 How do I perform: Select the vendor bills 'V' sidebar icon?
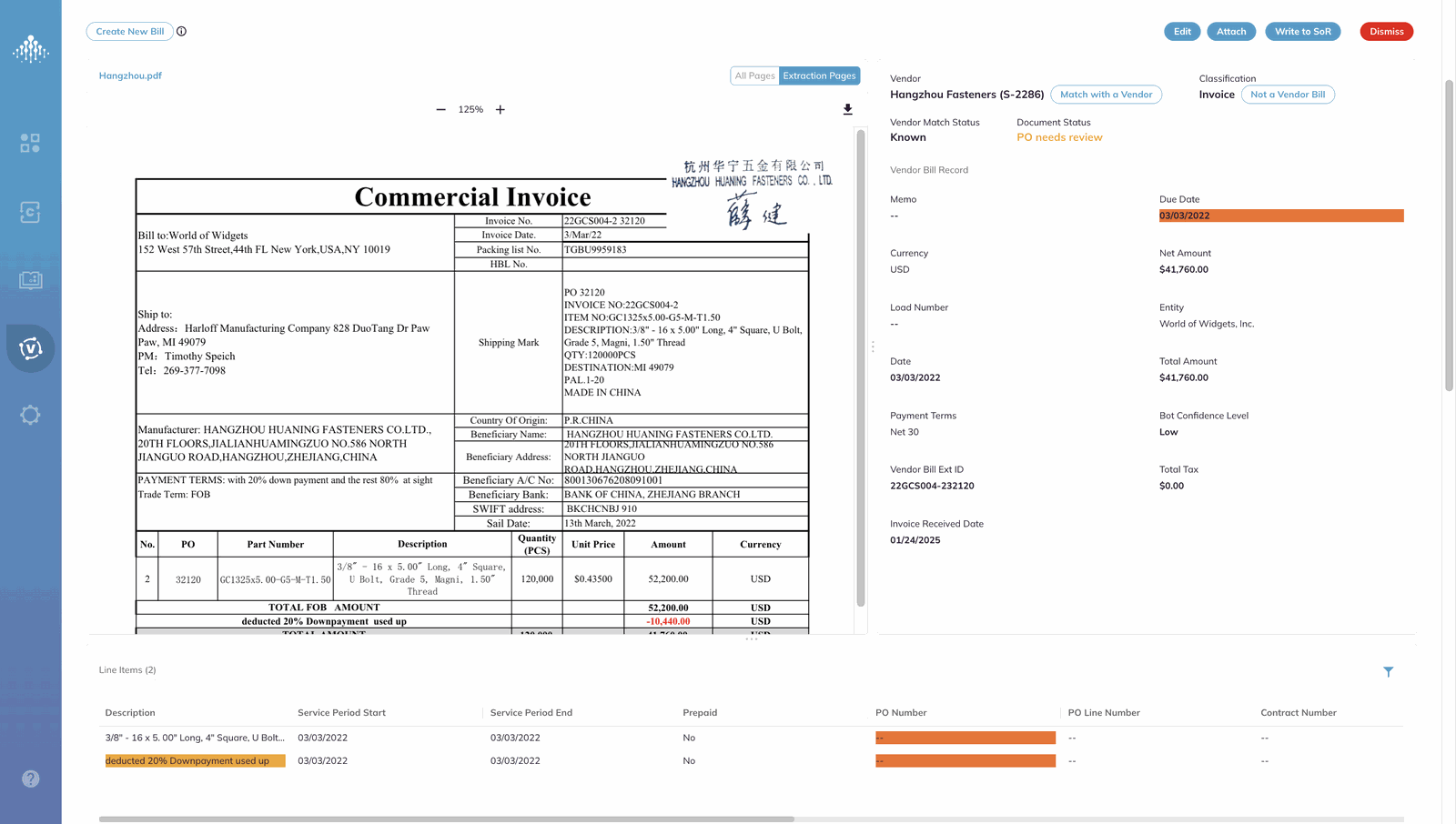click(x=30, y=347)
